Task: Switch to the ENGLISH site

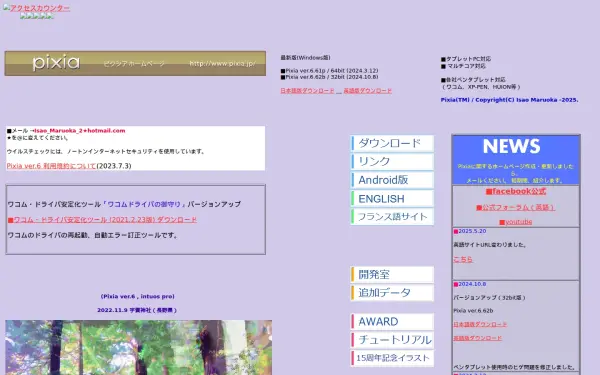Action: 392,199
